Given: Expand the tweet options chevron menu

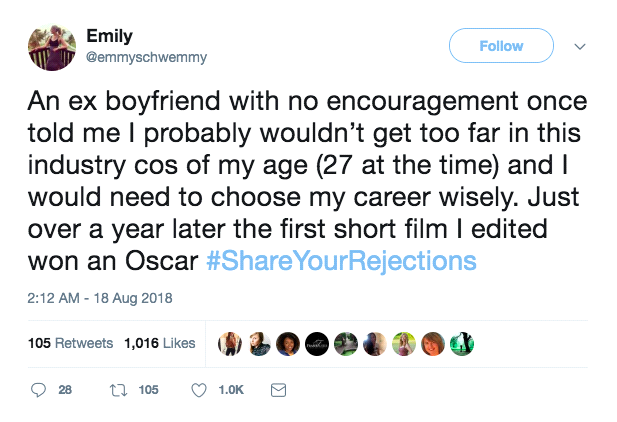Looking at the screenshot, I should point(580,46).
